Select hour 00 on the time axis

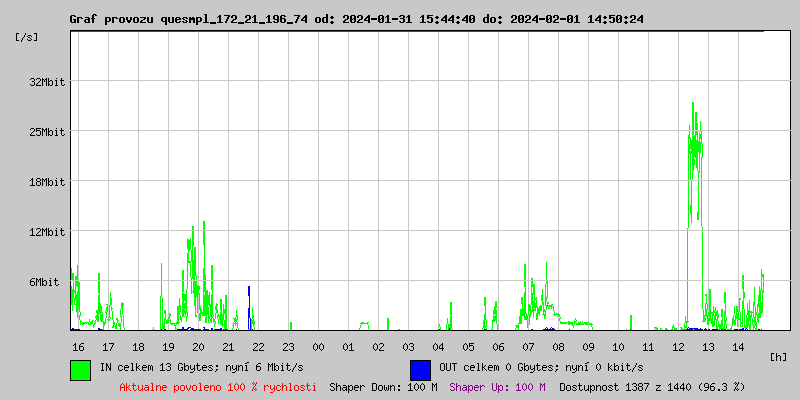point(318,346)
